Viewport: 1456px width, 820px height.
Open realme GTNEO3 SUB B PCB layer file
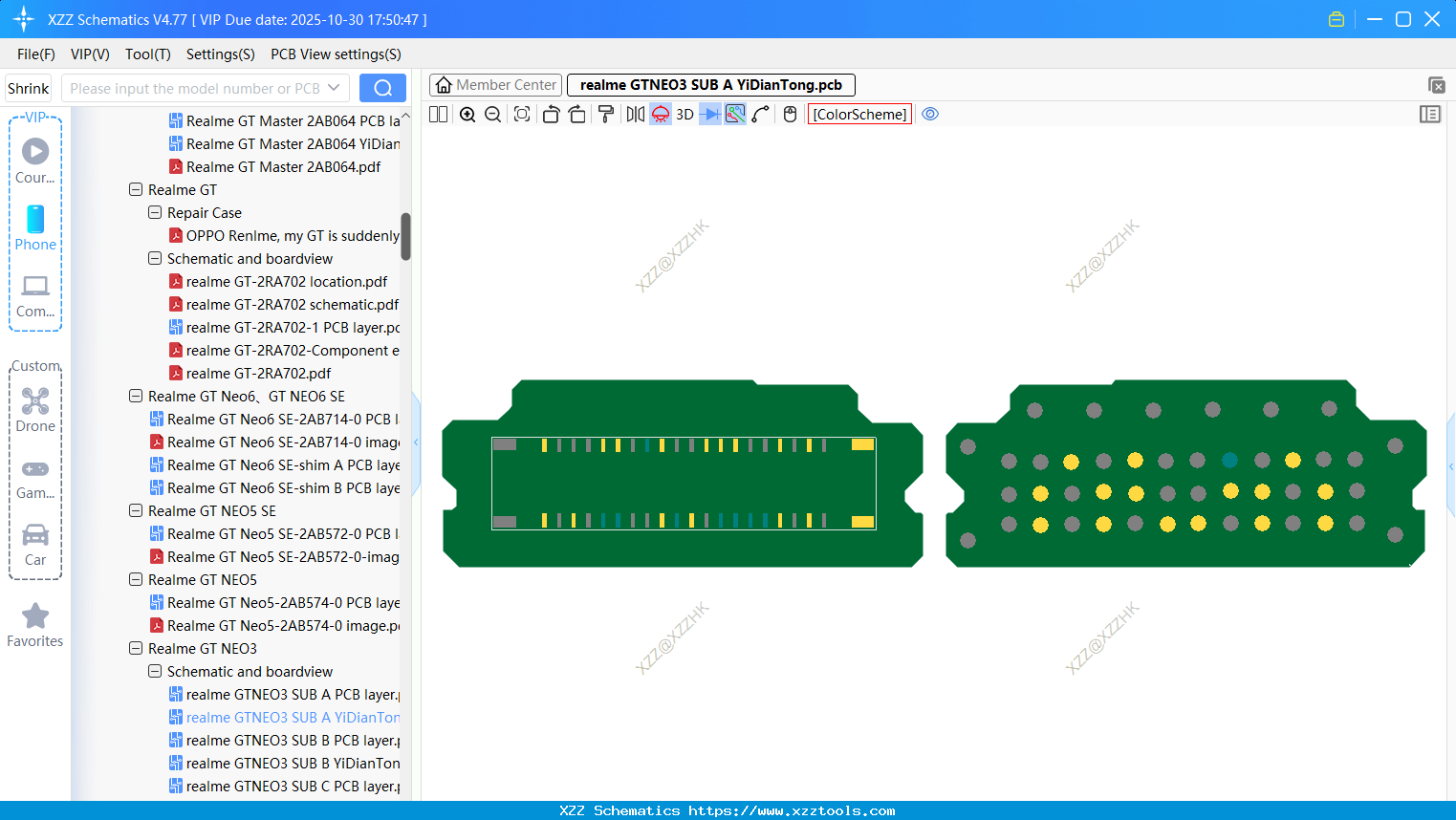293,741
